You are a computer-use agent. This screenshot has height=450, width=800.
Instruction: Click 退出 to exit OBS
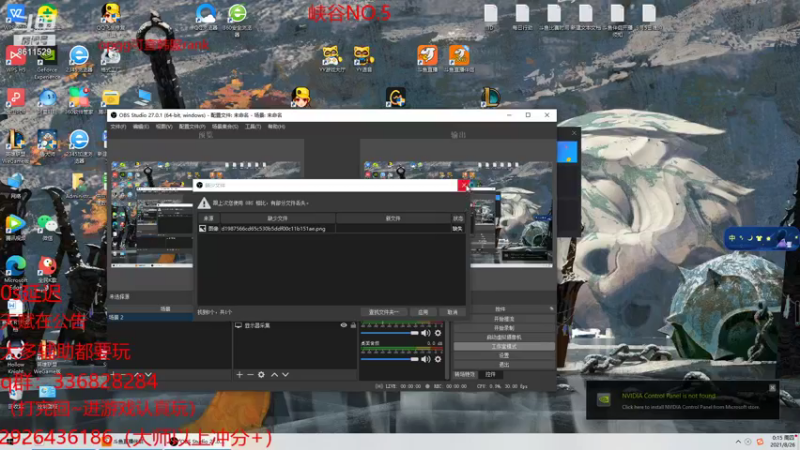pos(504,365)
